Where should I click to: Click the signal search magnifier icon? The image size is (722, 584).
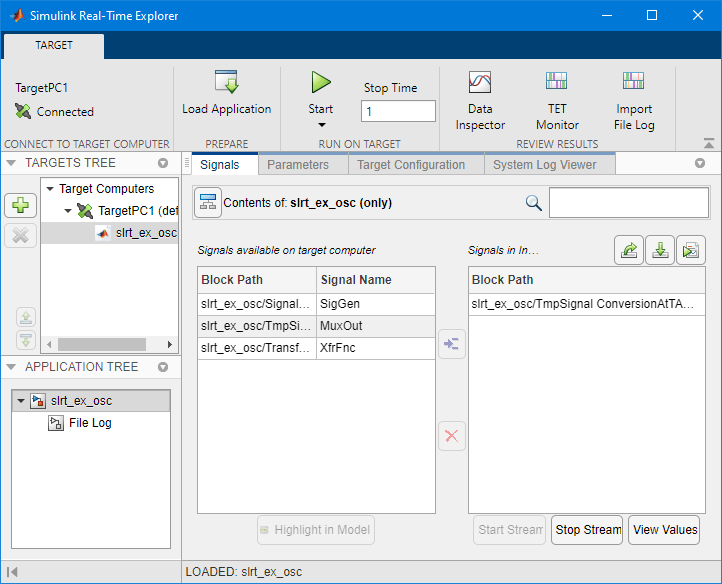coord(534,203)
